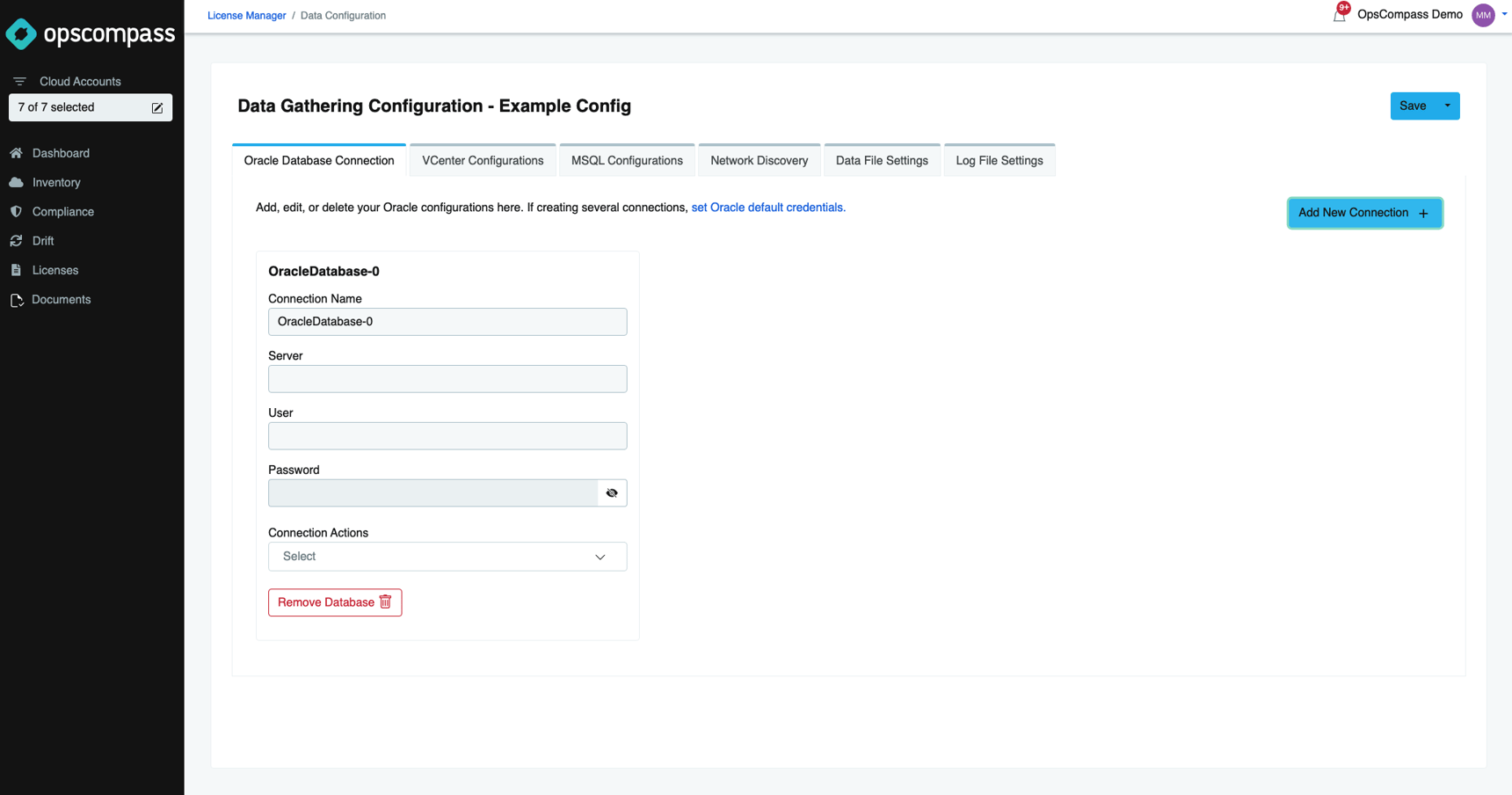Open the Connection Actions select dropdown

coord(447,557)
